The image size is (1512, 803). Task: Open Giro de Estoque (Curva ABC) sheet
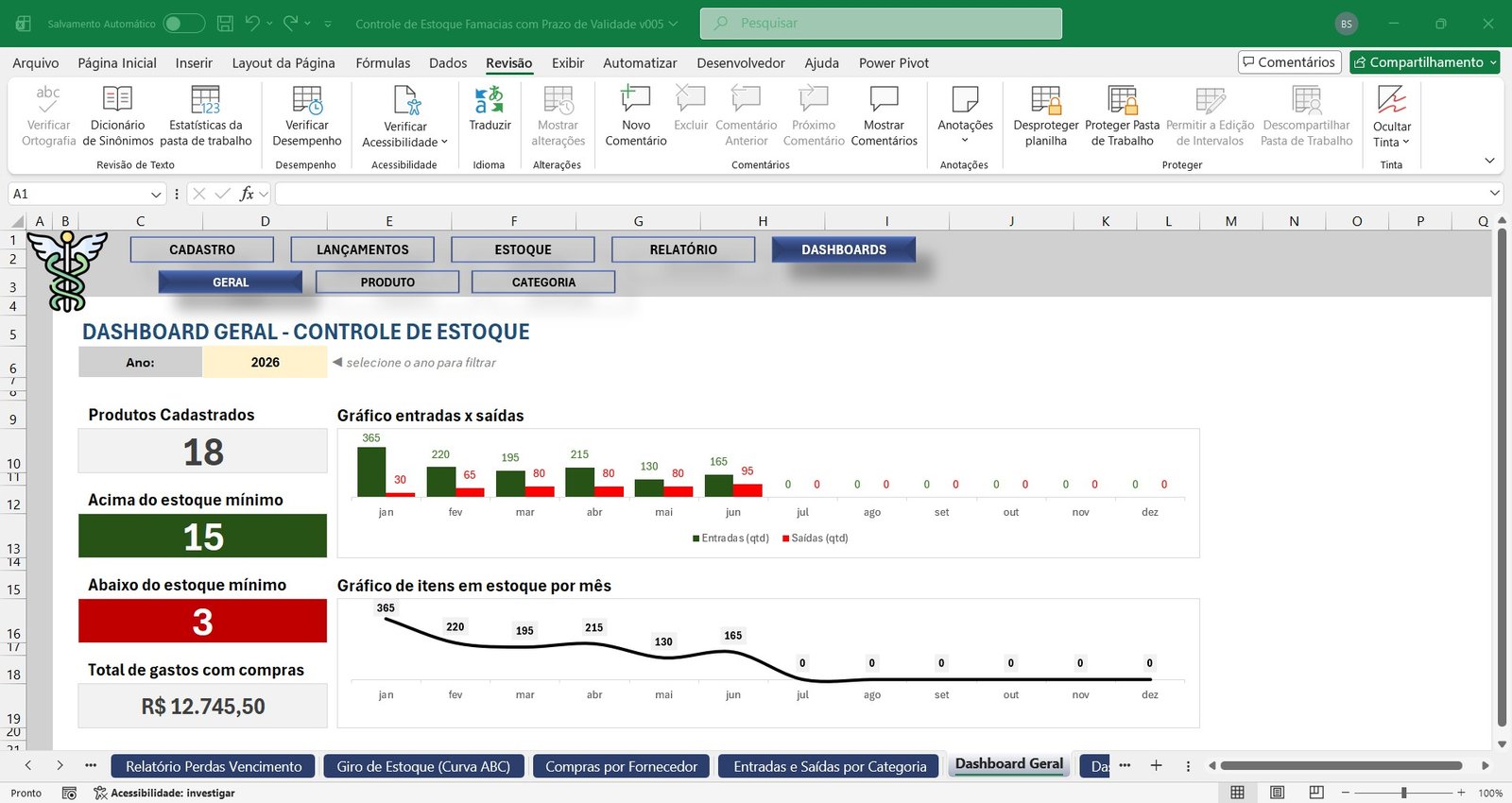423,766
